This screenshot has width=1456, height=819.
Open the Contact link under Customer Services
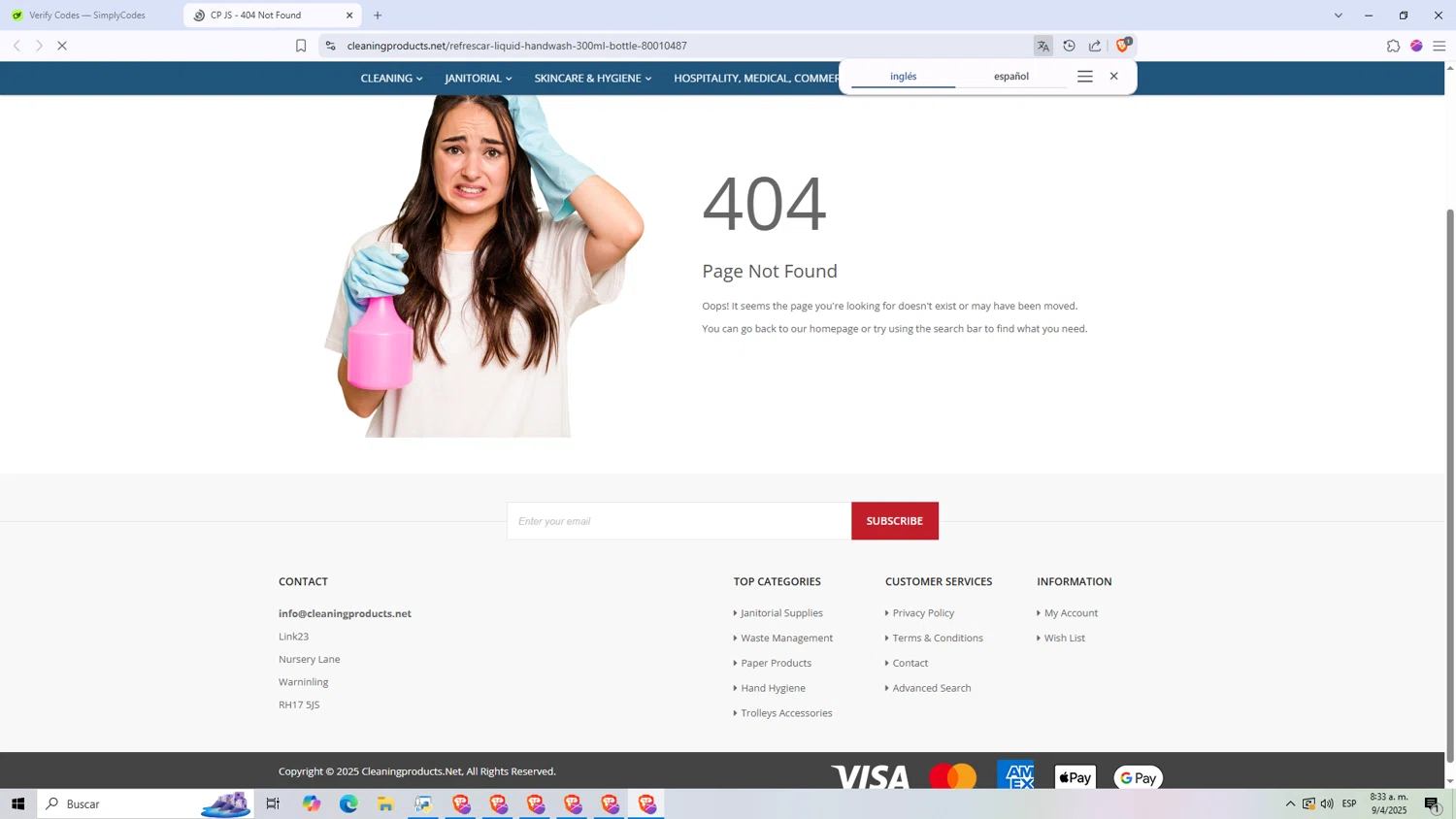pos(910,664)
